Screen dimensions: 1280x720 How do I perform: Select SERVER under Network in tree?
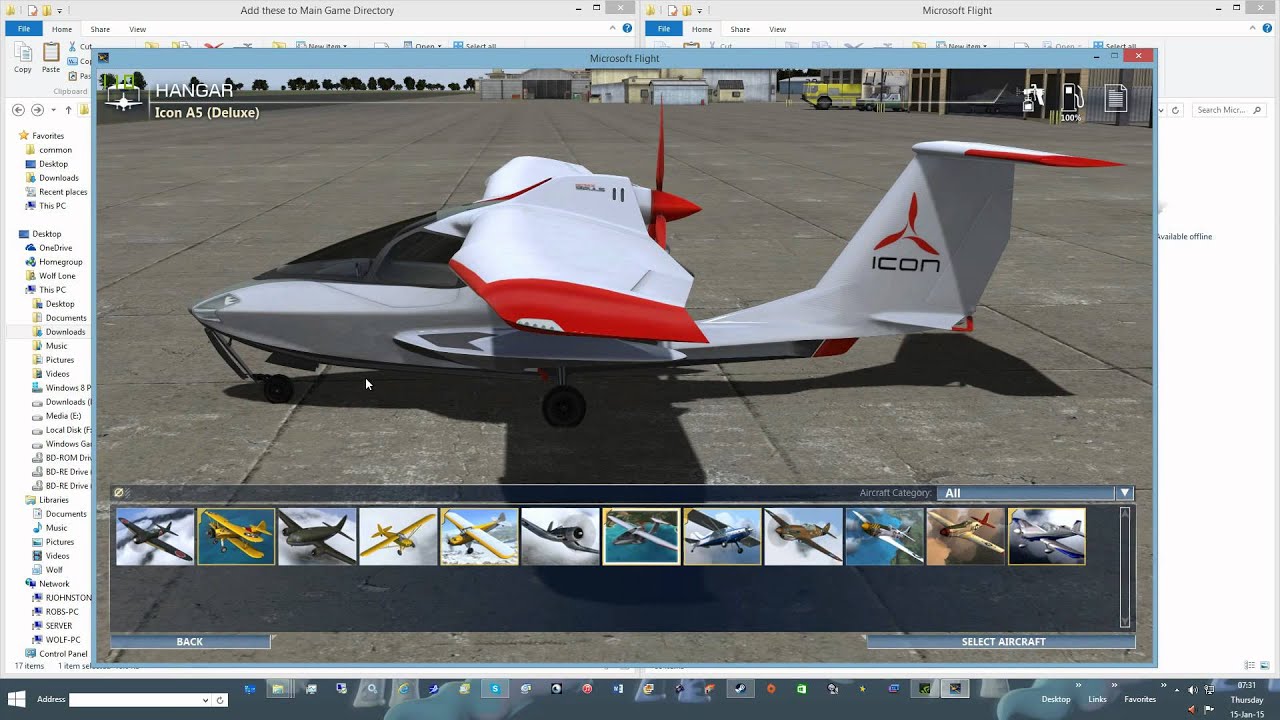(x=58, y=626)
